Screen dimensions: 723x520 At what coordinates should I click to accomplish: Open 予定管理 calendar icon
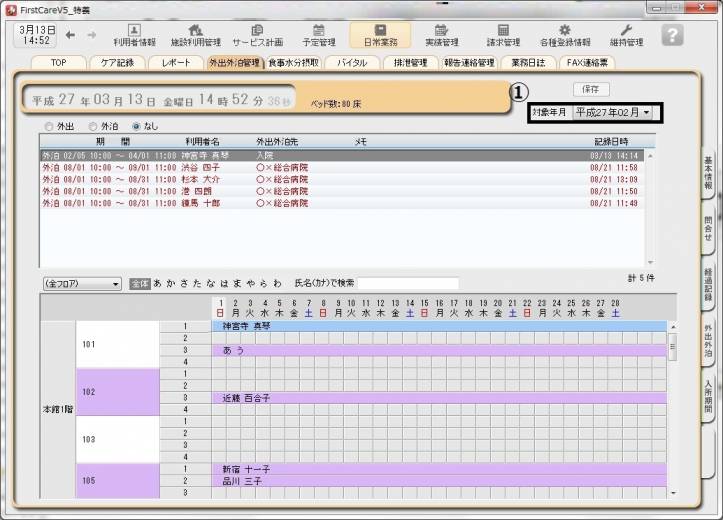pos(319,35)
